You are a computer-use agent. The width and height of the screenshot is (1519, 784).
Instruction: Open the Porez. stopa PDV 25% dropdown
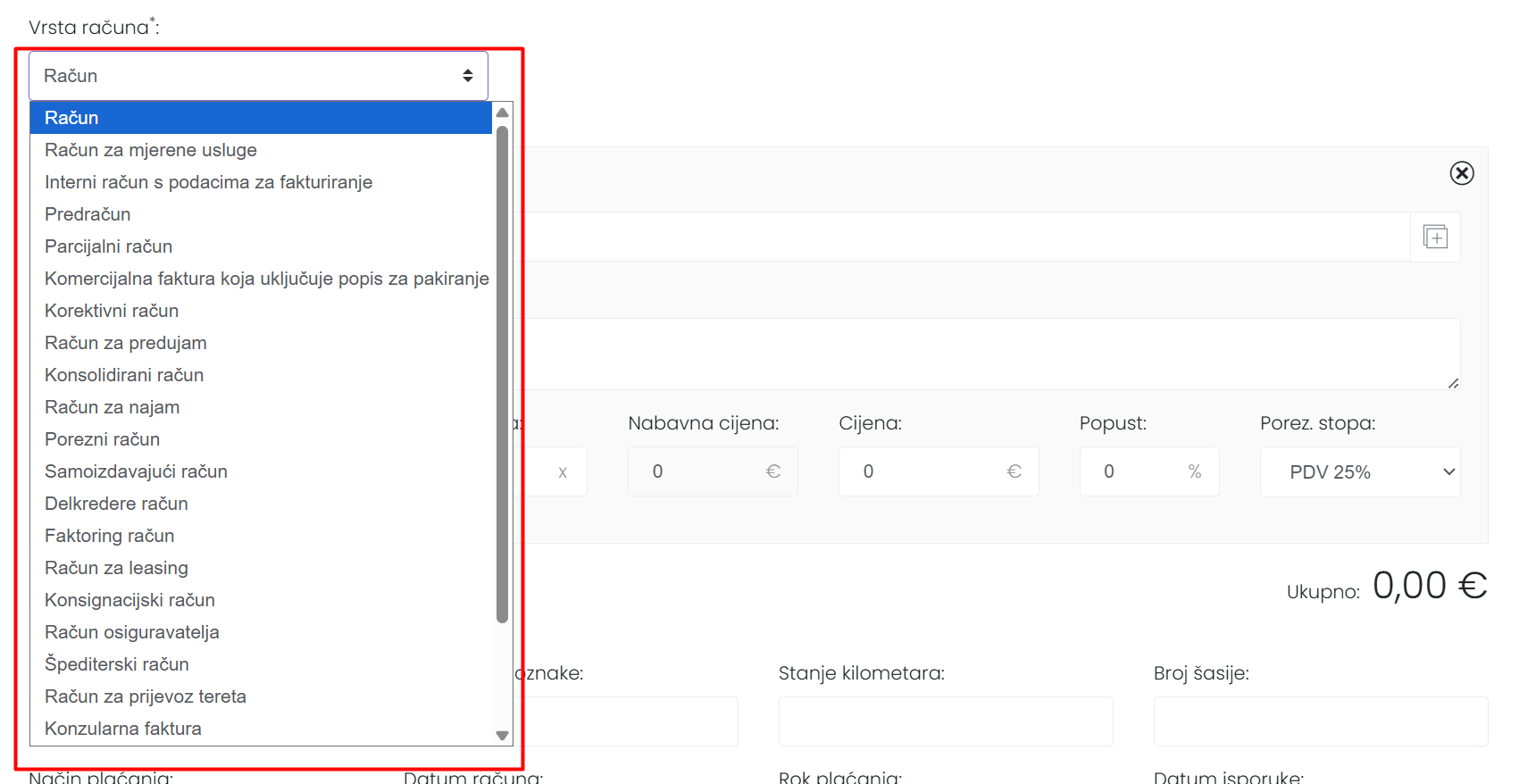click(x=1360, y=471)
